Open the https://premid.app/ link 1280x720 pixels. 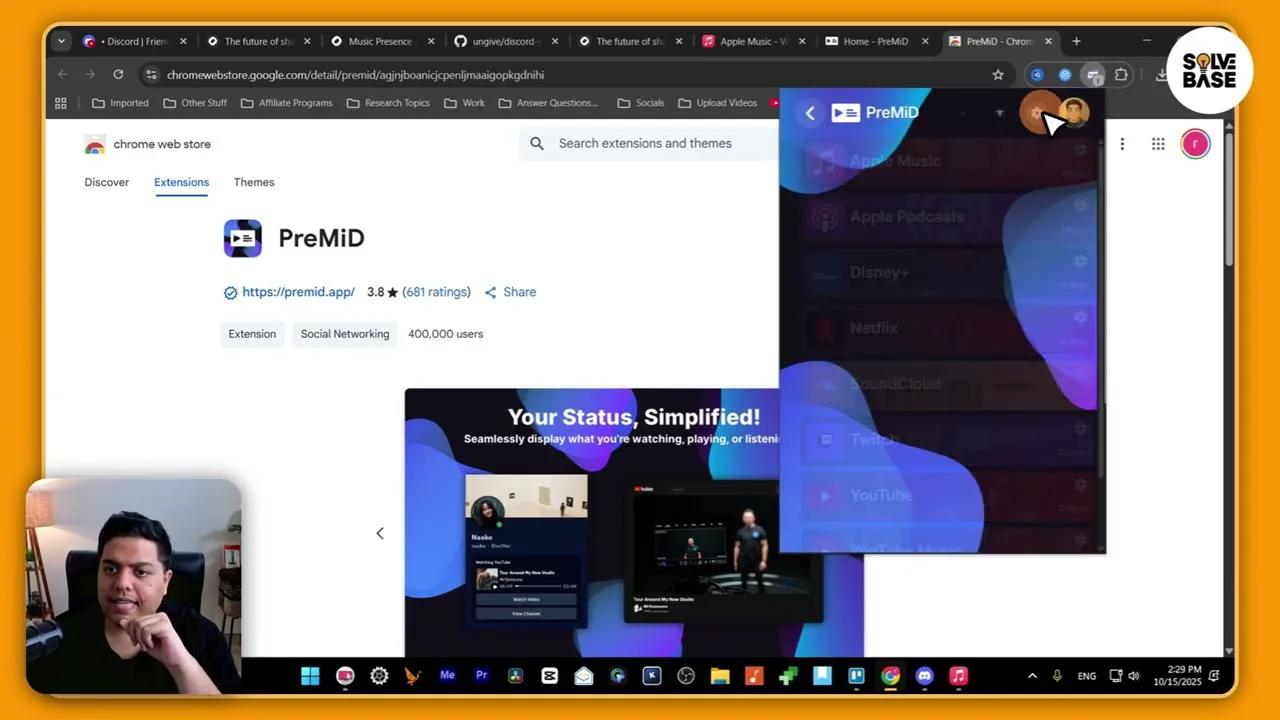point(298,291)
